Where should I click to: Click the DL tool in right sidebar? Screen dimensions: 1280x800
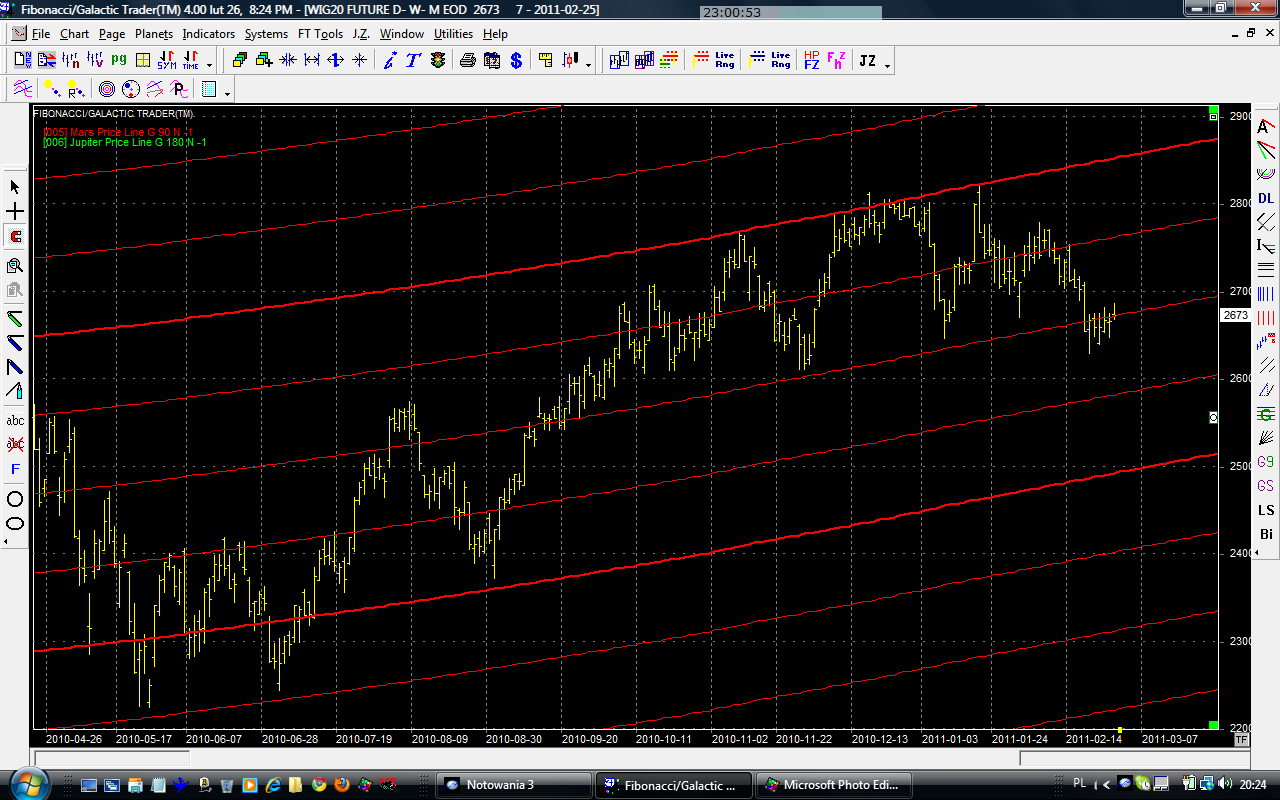tap(1266, 198)
